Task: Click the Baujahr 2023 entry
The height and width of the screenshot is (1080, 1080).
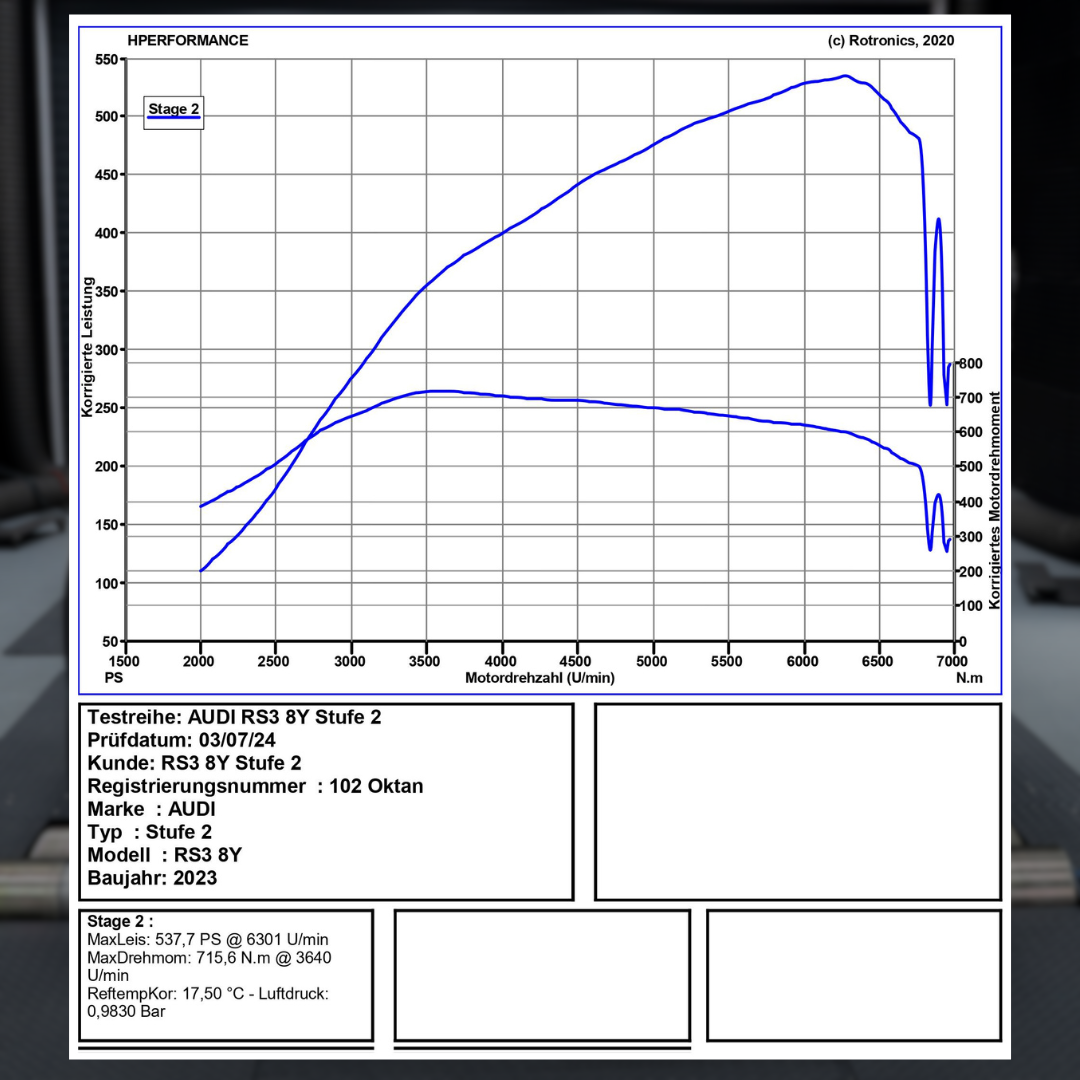Action: (152, 878)
